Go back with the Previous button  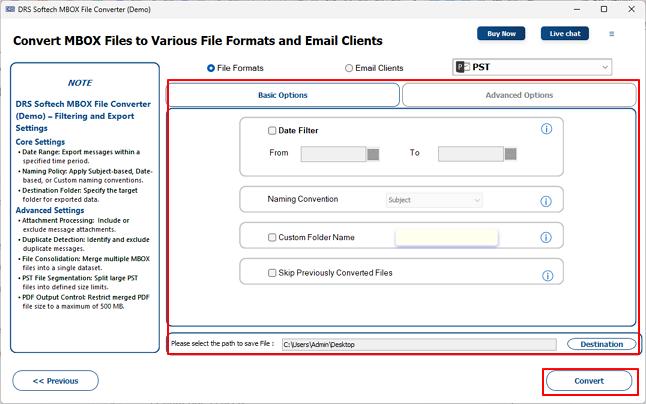point(56,381)
